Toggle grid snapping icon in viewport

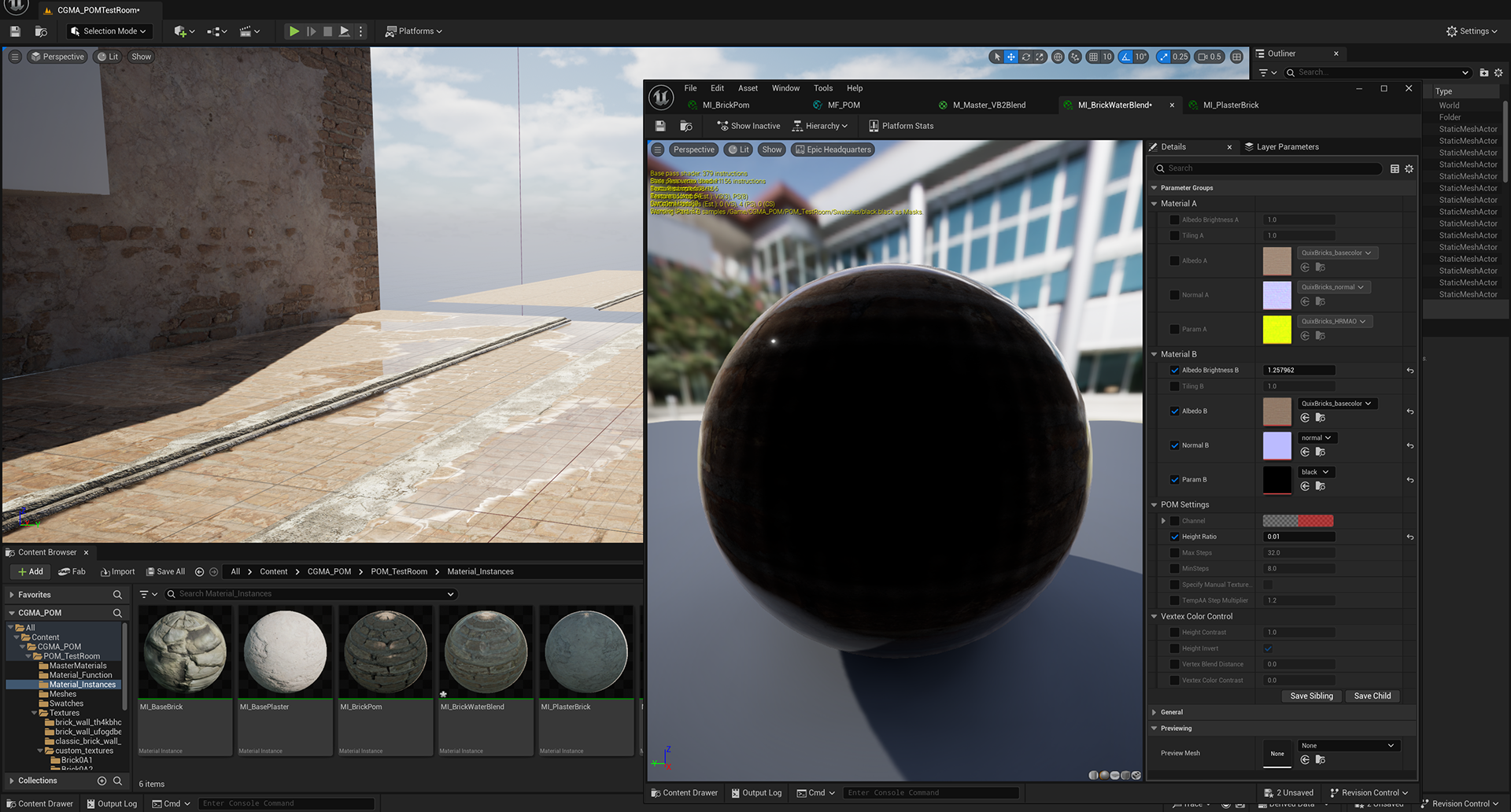click(x=1093, y=57)
